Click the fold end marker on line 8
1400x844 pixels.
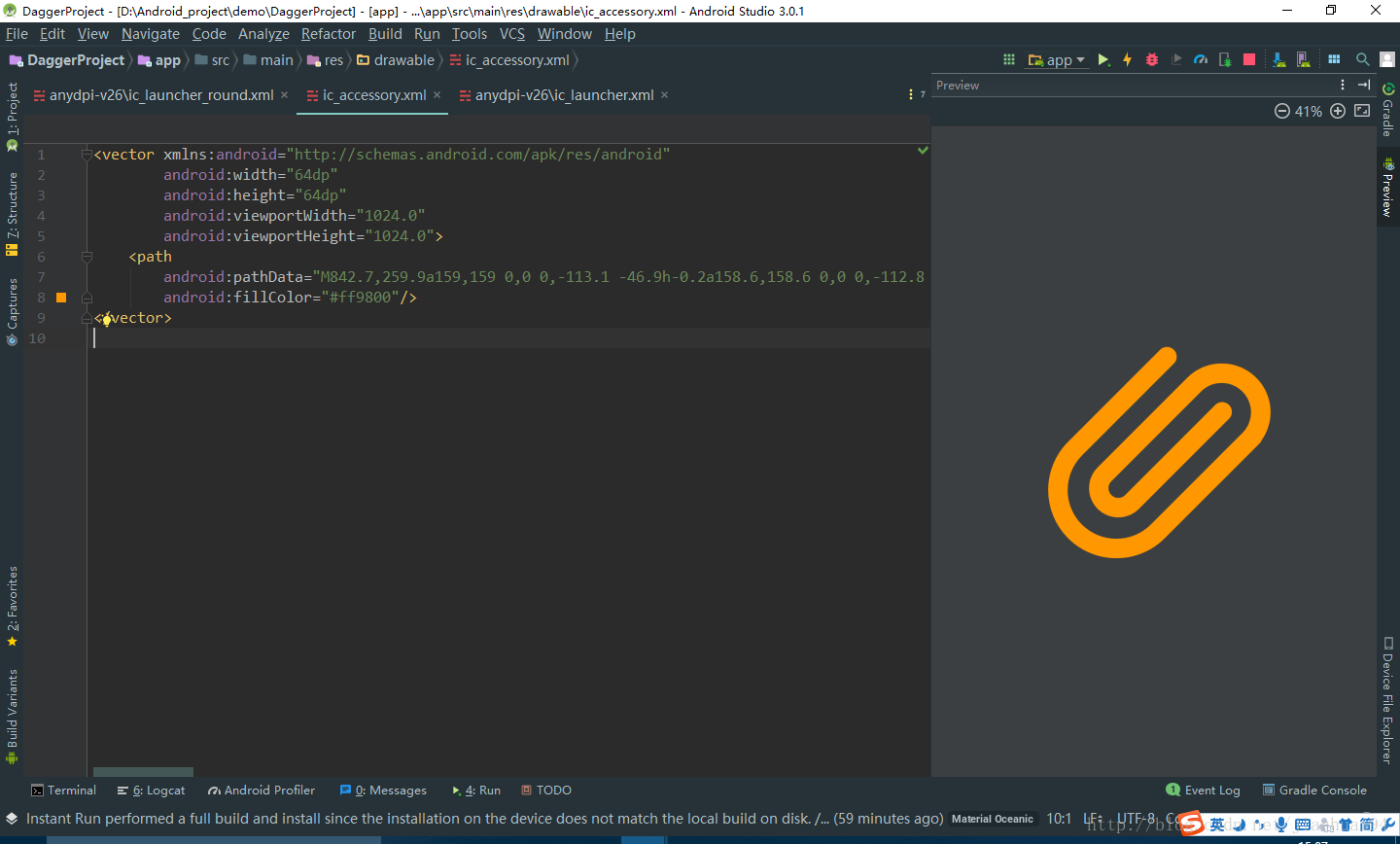pyautogui.click(x=87, y=298)
